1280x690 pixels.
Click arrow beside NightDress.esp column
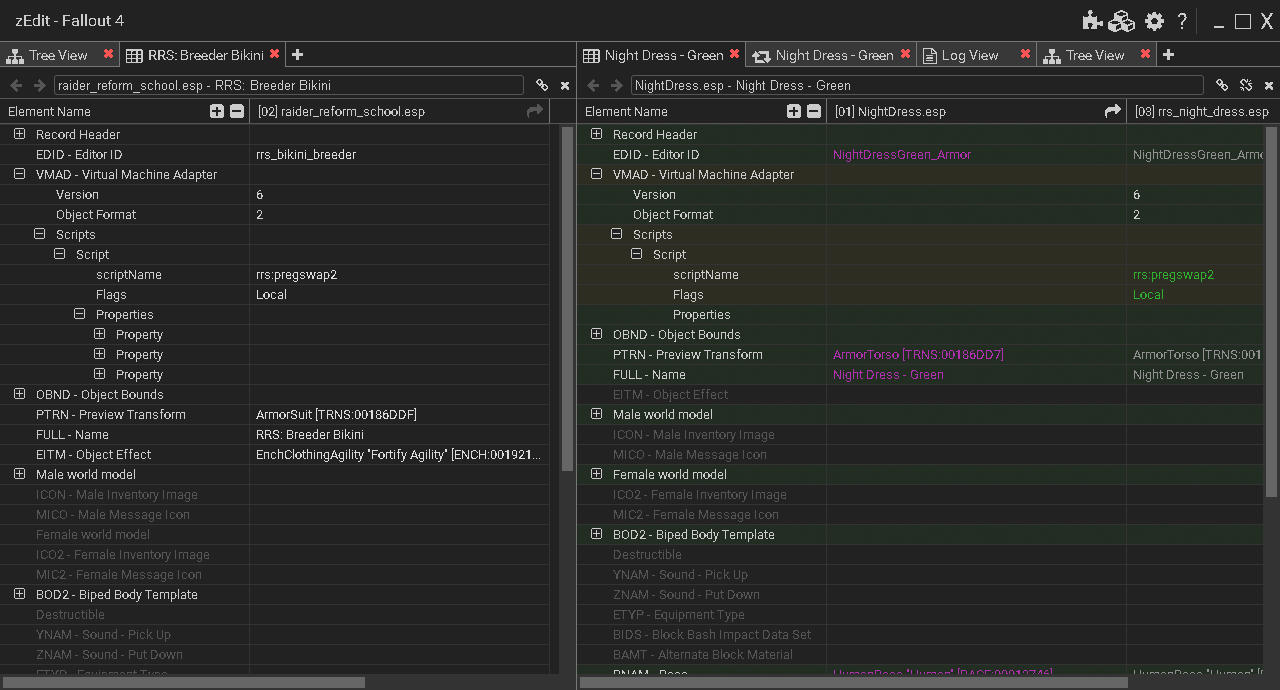pyautogui.click(x=1112, y=111)
